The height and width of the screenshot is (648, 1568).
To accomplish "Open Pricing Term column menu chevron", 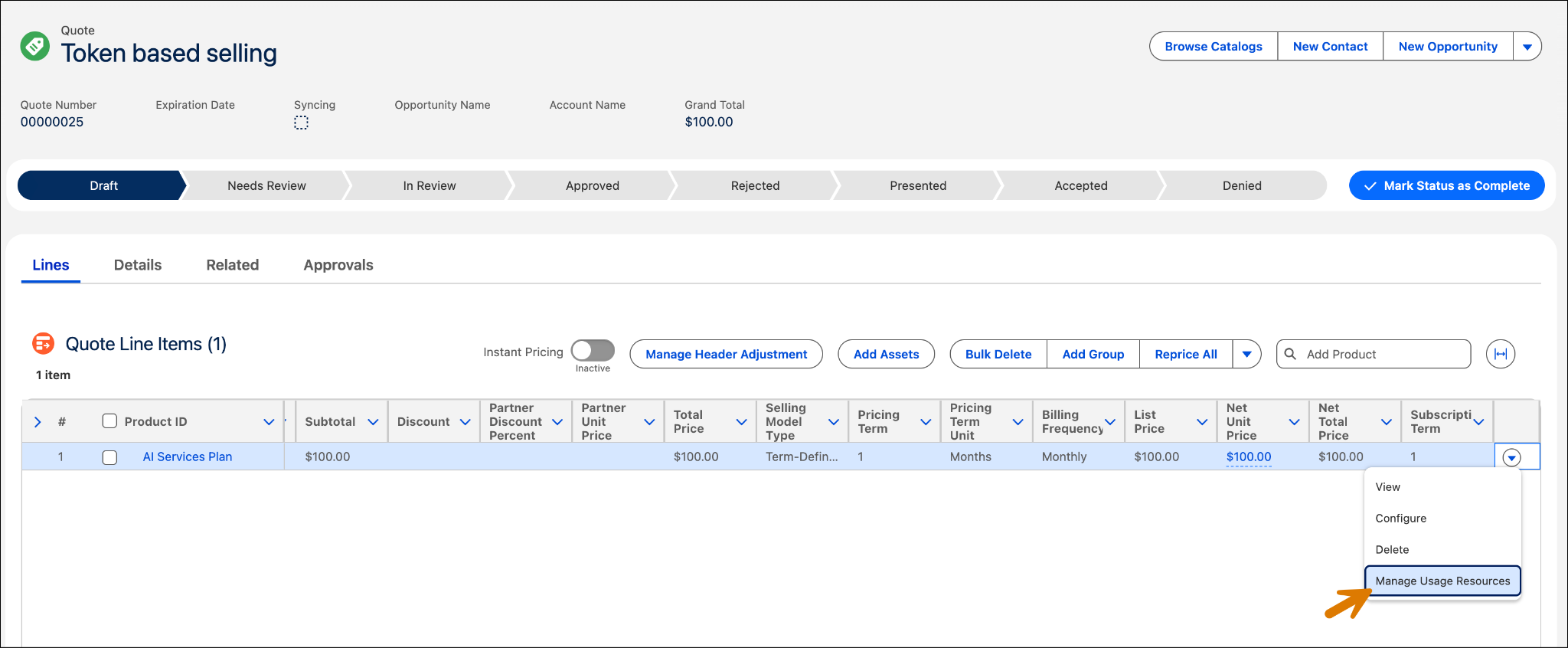I will 926,421.
